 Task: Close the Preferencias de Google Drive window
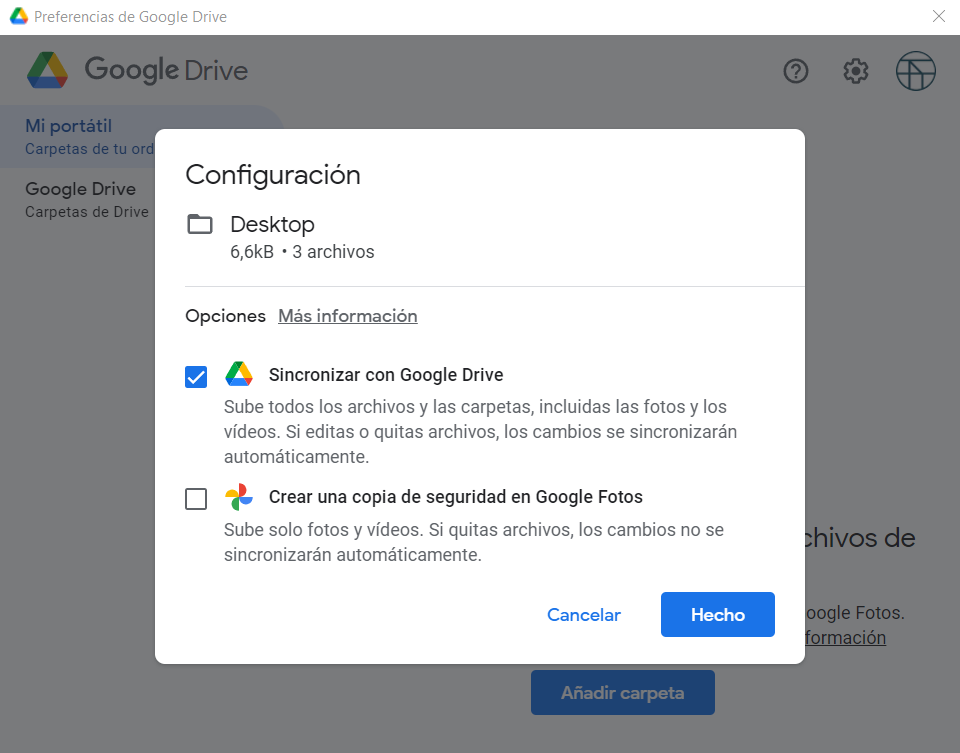tap(939, 17)
